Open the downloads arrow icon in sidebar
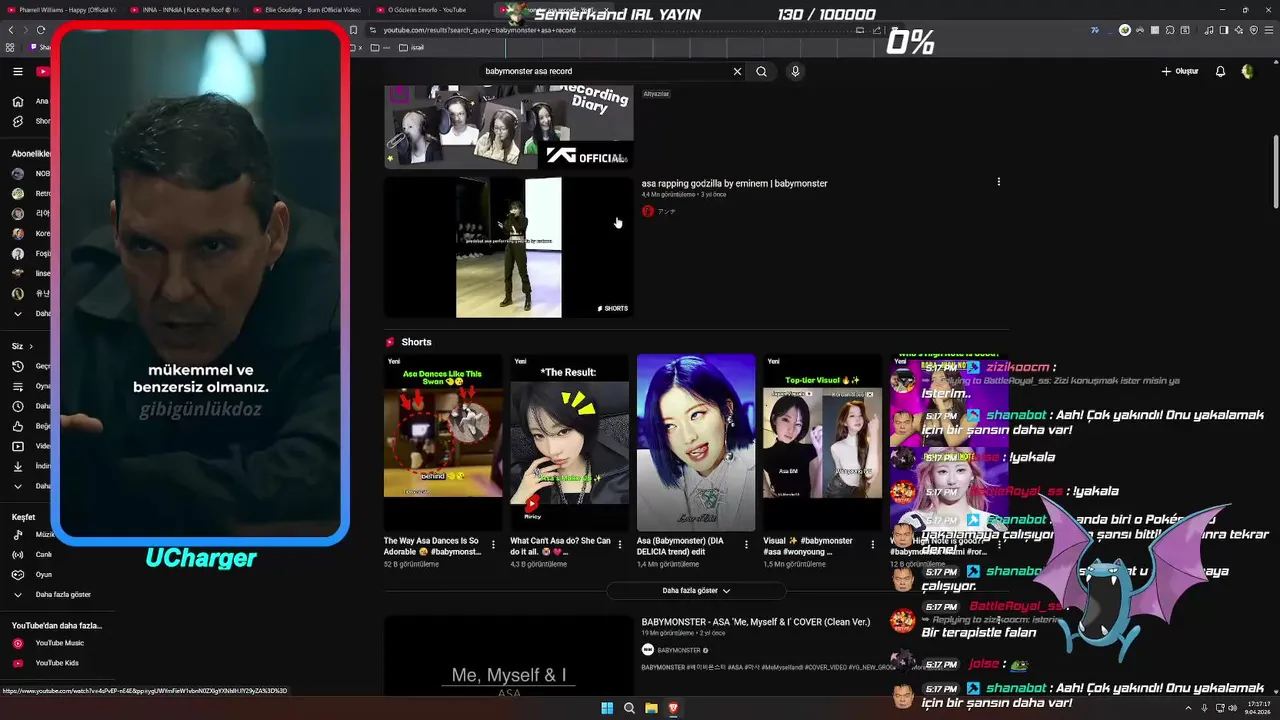Viewport: 1280px width, 720px height. (x=17, y=466)
